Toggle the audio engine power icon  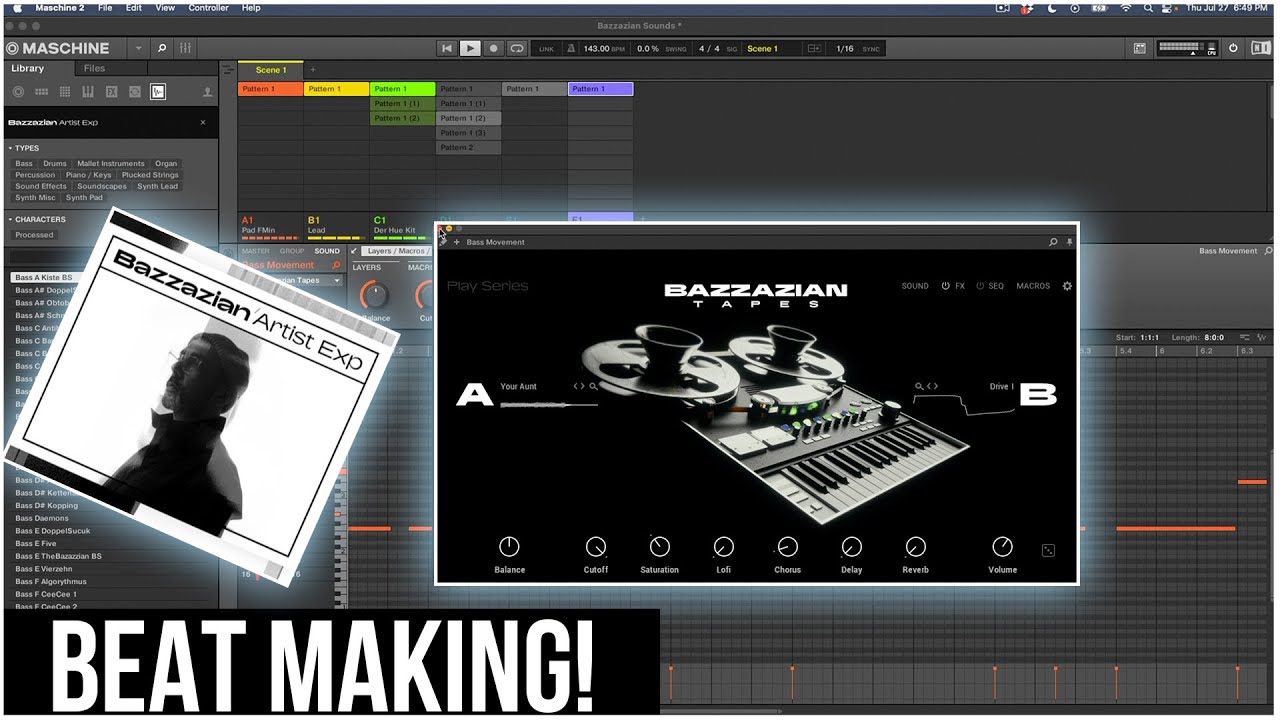tap(1233, 48)
